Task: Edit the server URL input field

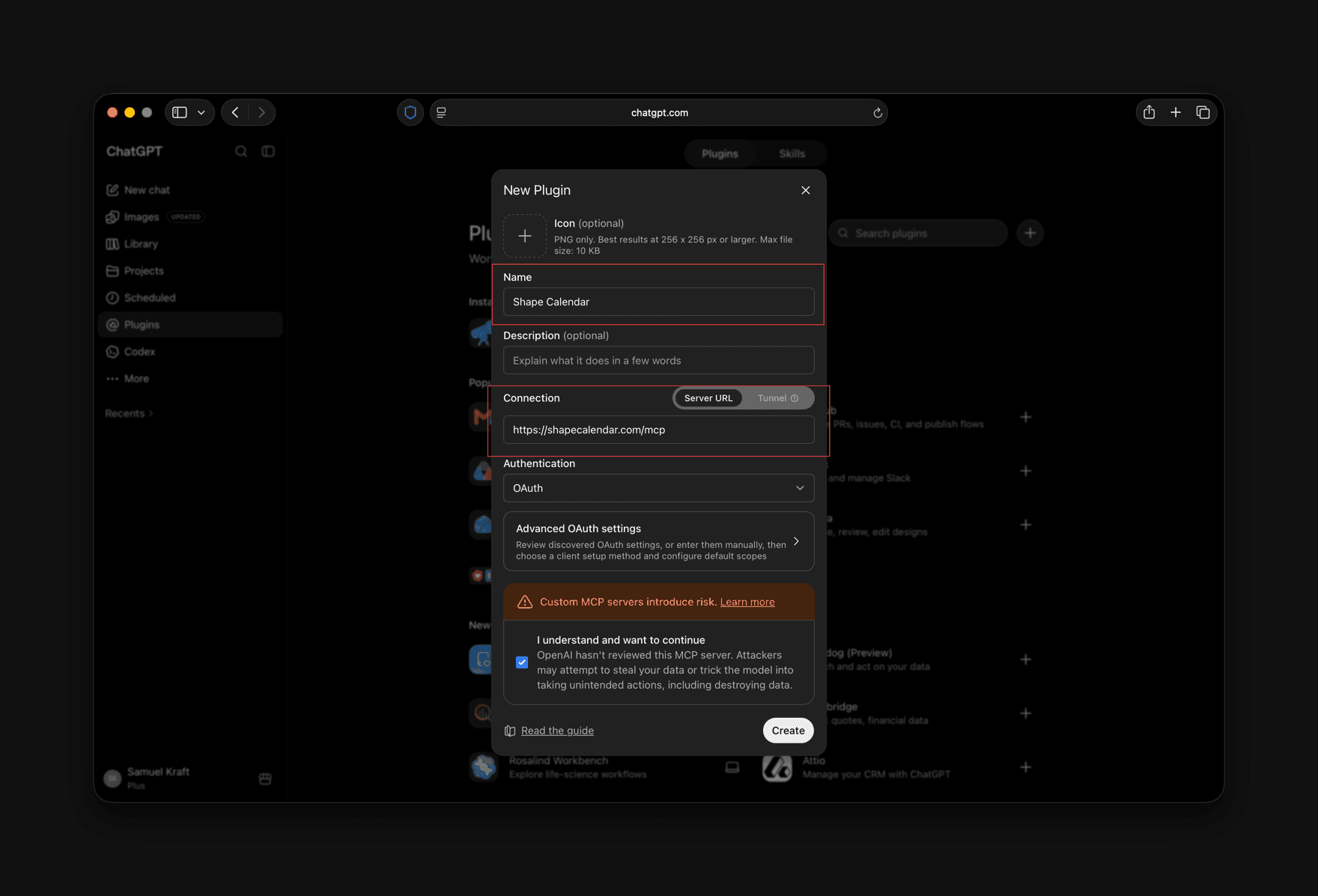Action: (x=658, y=430)
